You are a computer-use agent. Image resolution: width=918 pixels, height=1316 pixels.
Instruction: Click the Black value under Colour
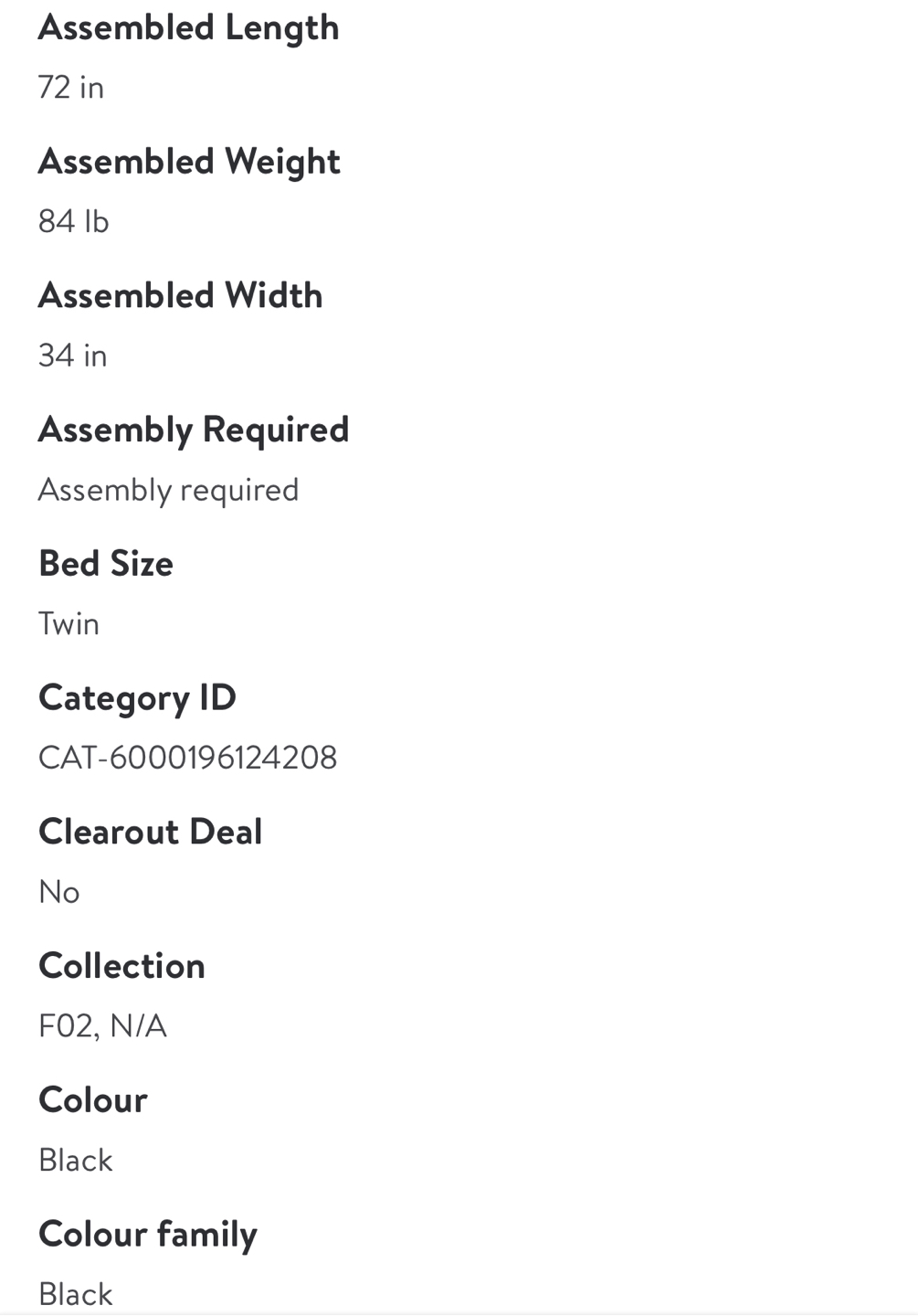pyautogui.click(x=76, y=1161)
